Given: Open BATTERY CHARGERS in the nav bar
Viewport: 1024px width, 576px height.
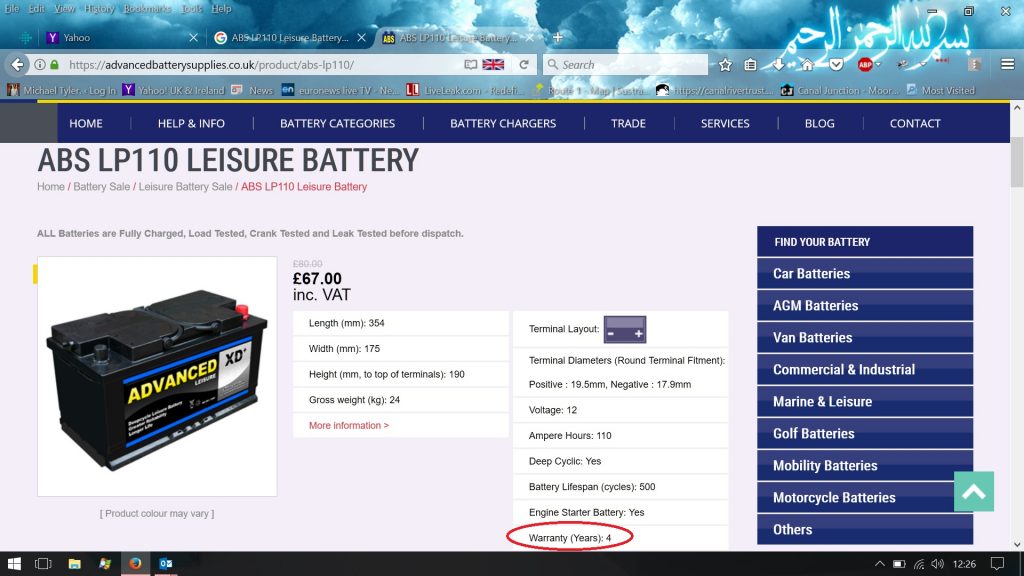Looking at the screenshot, I should (503, 123).
